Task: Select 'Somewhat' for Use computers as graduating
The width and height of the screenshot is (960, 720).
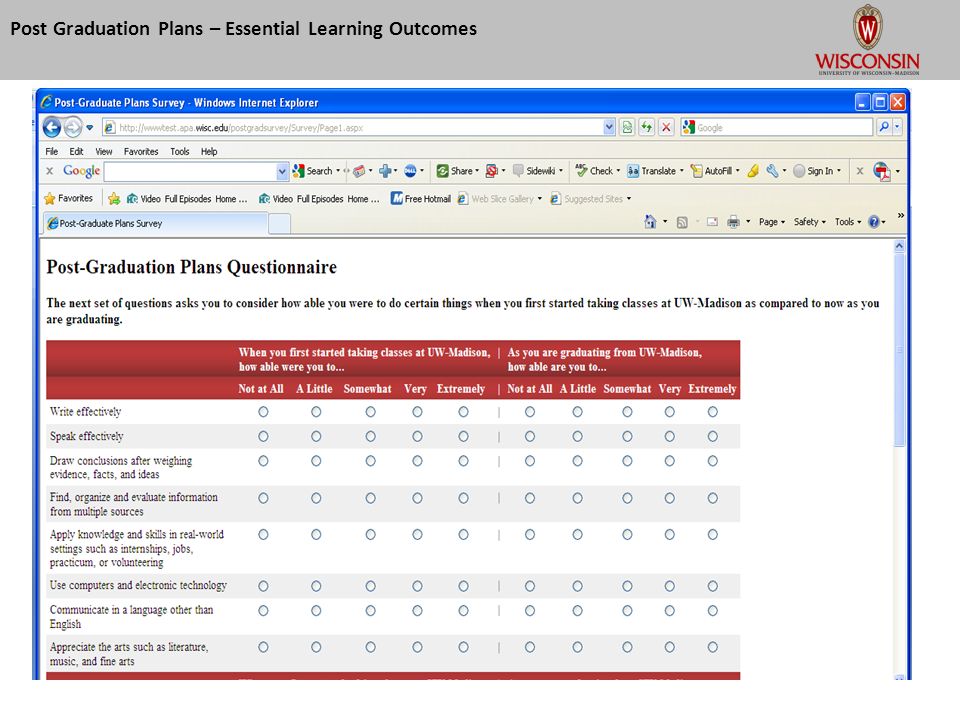Action: pos(628,586)
